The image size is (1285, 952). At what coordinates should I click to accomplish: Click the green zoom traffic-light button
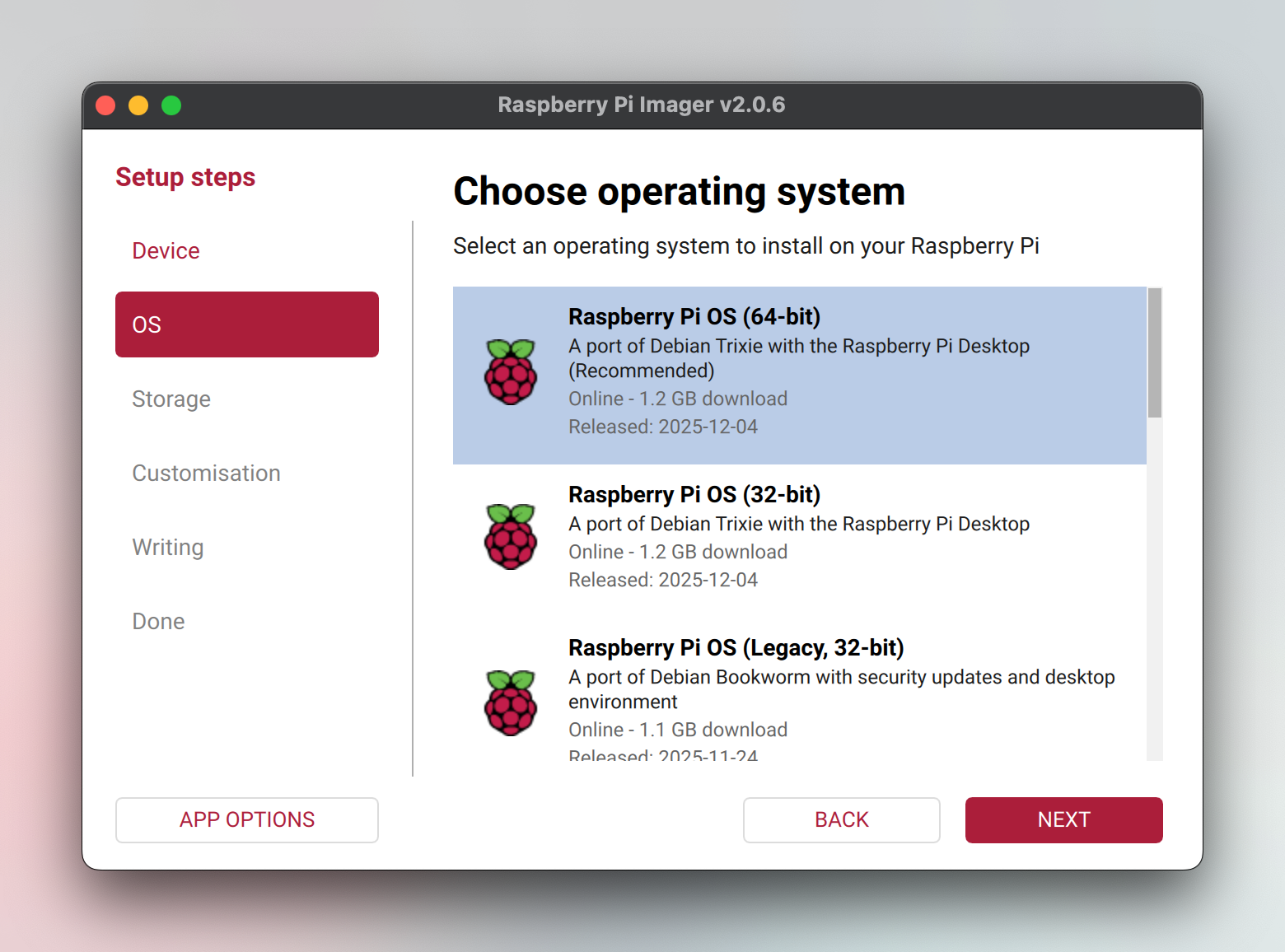tap(171, 105)
